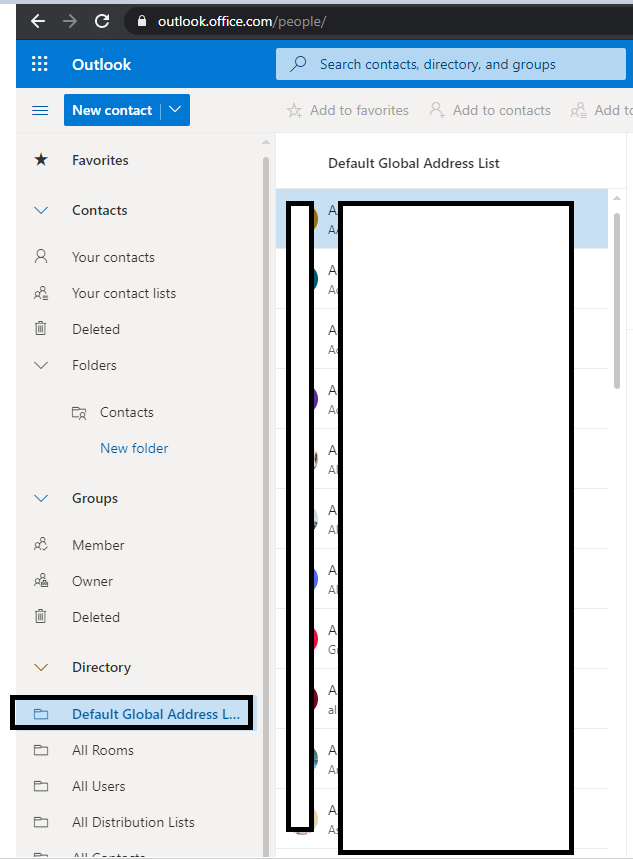Viewport: 633px width, 859px height.
Task: Click the Your contacts person icon
Action: point(41,256)
